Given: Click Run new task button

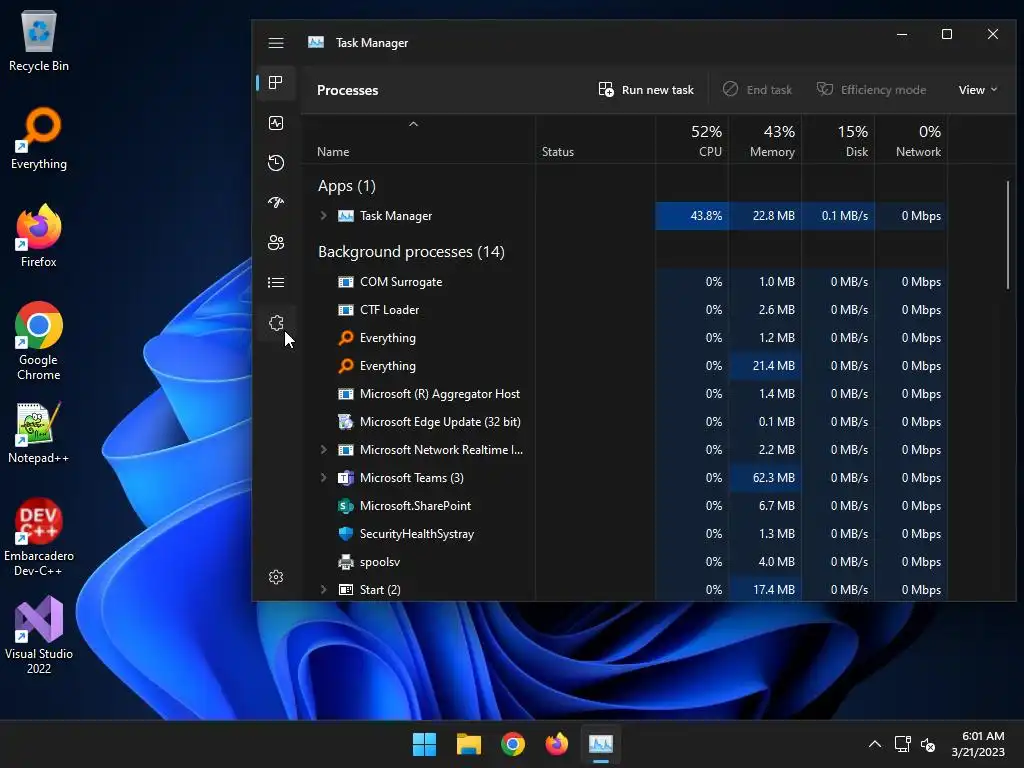Looking at the screenshot, I should pyautogui.click(x=646, y=90).
